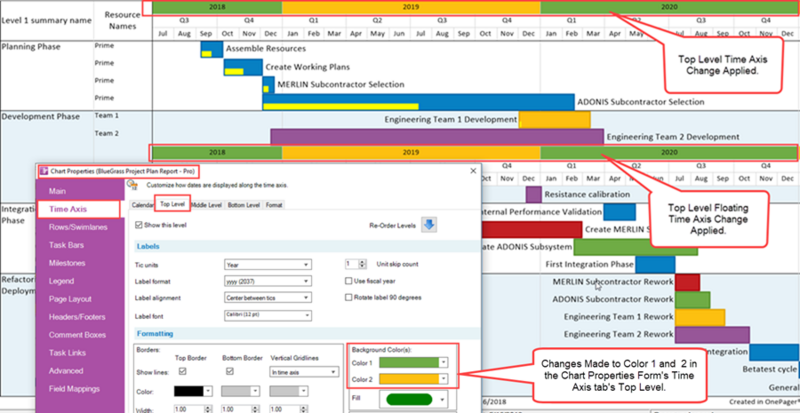
Task: Open the Top Border black color dropdown
Action: point(193,391)
